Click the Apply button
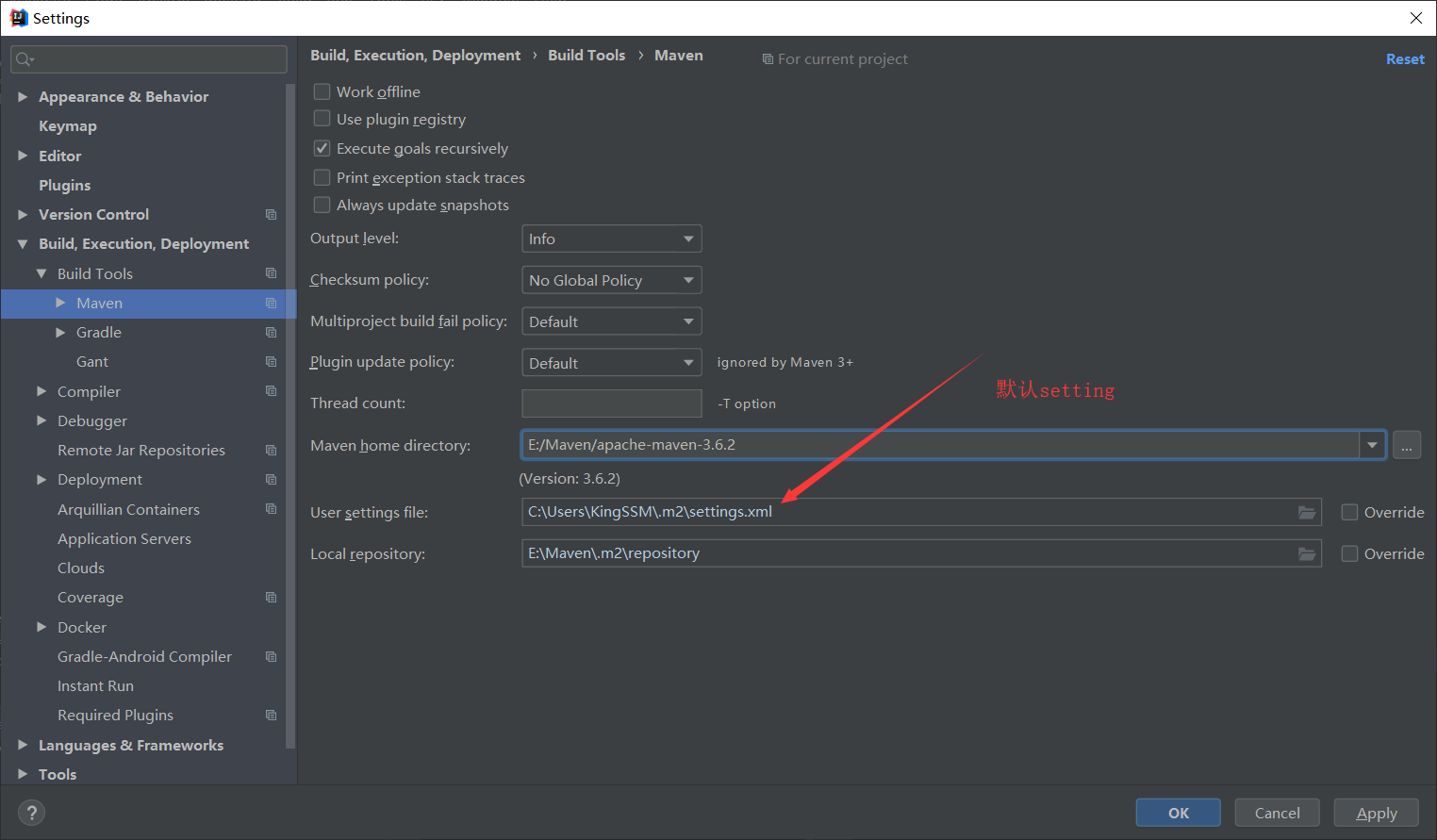Screen dimensions: 1437x840 [1377, 813]
